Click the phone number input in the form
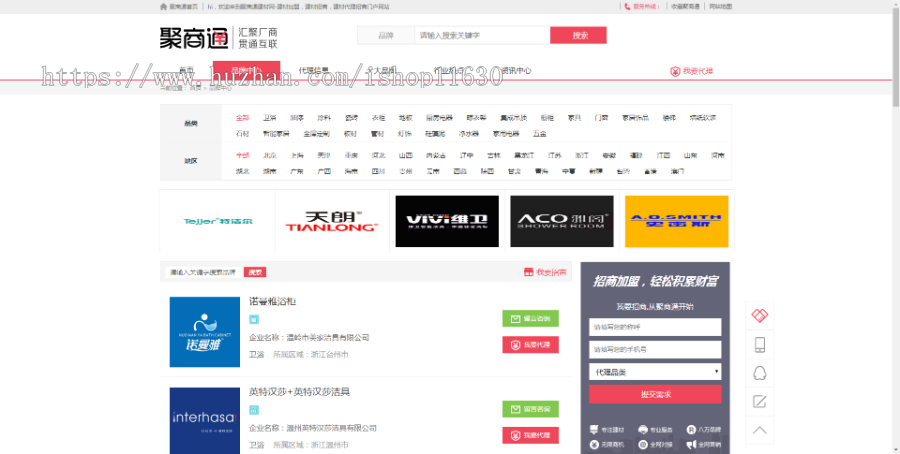Image resolution: width=900 pixels, height=454 pixels. 655,350
